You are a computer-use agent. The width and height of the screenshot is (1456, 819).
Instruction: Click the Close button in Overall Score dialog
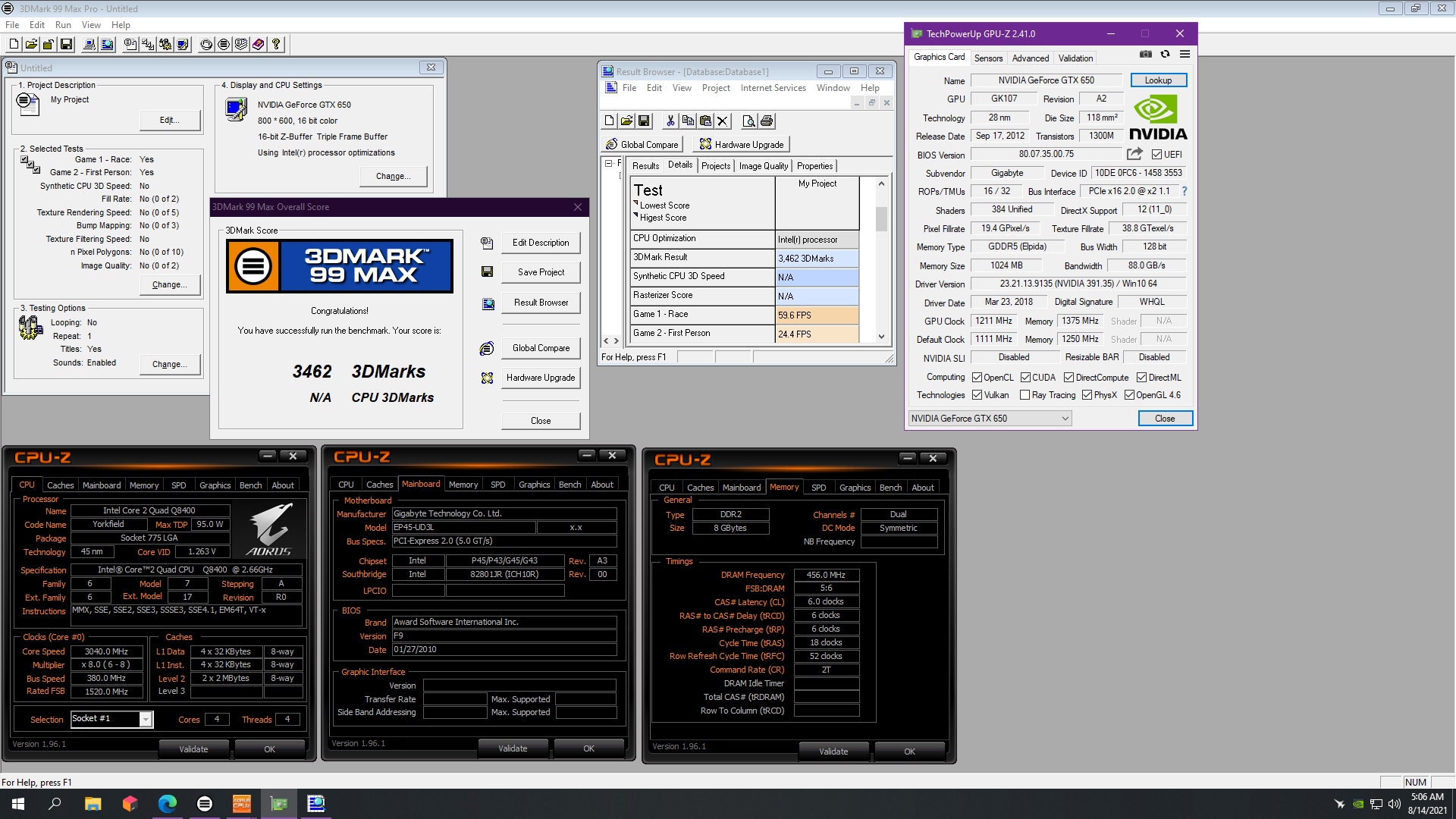541,421
